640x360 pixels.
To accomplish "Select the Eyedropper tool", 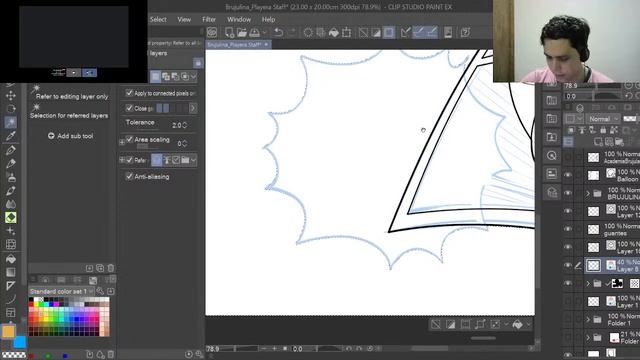I will (11, 136).
